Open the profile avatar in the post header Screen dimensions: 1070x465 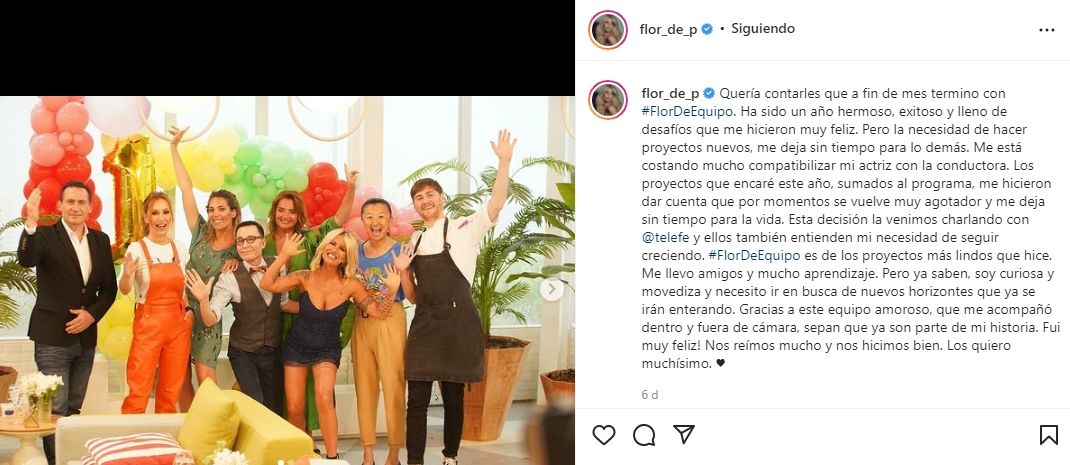[x=608, y=30]
